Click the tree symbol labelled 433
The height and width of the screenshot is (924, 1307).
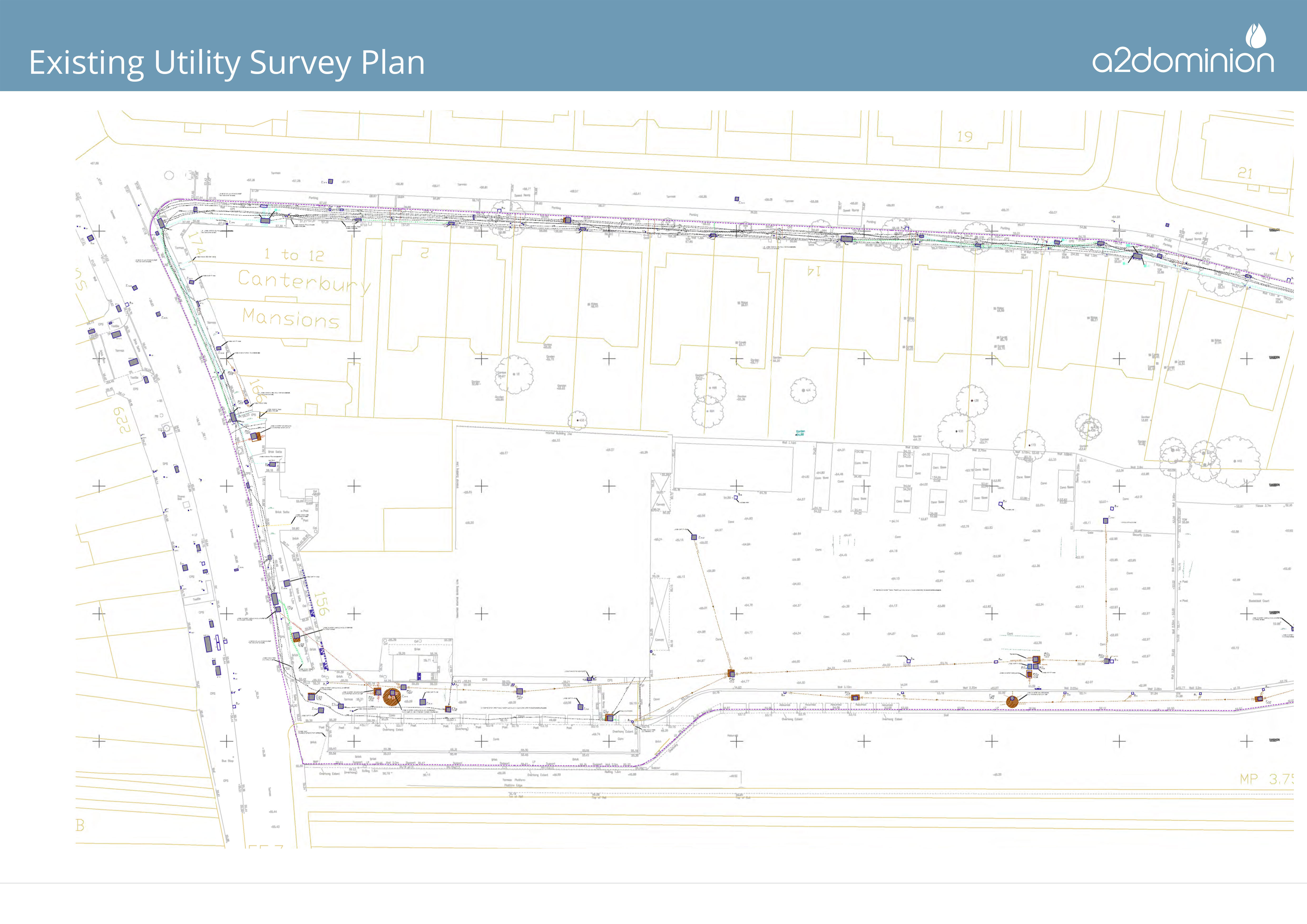577,420
